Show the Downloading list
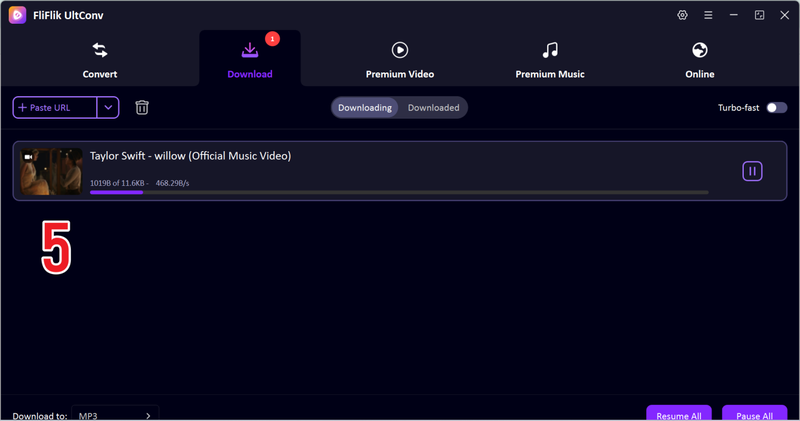 tap(365, 108)
